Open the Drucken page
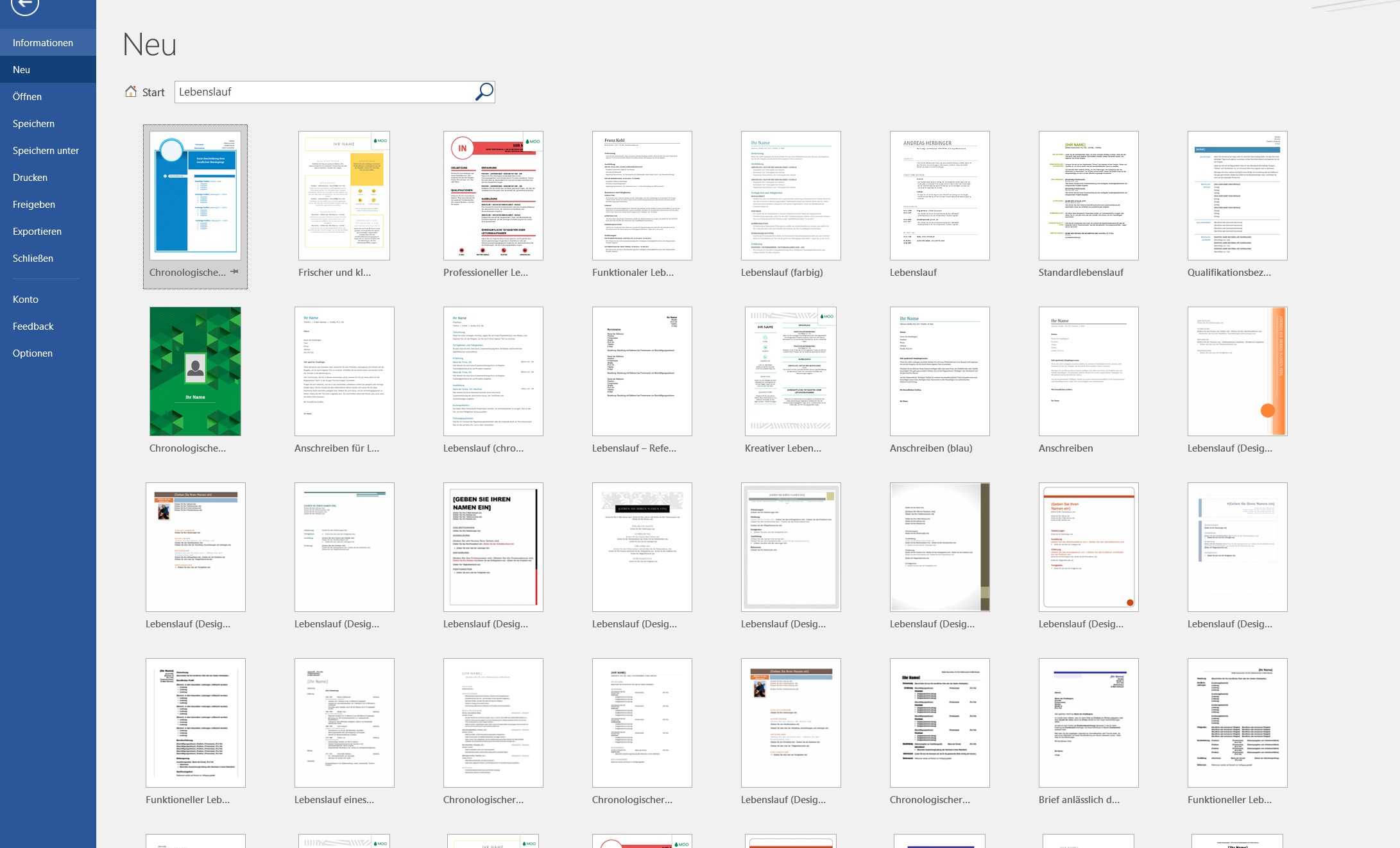This screenshot has height=848, width=1400. tap(30, 178)
